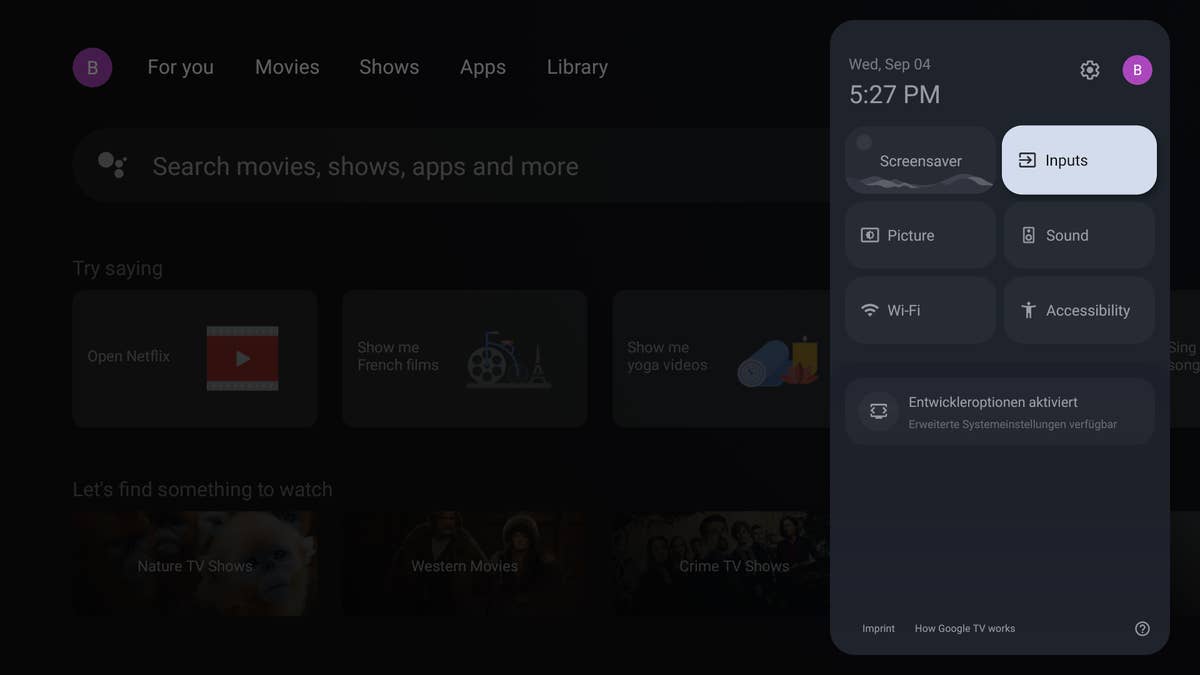Click the help question mark icon
Viewport: 1200px width, 675px height.
point(1142,629)
